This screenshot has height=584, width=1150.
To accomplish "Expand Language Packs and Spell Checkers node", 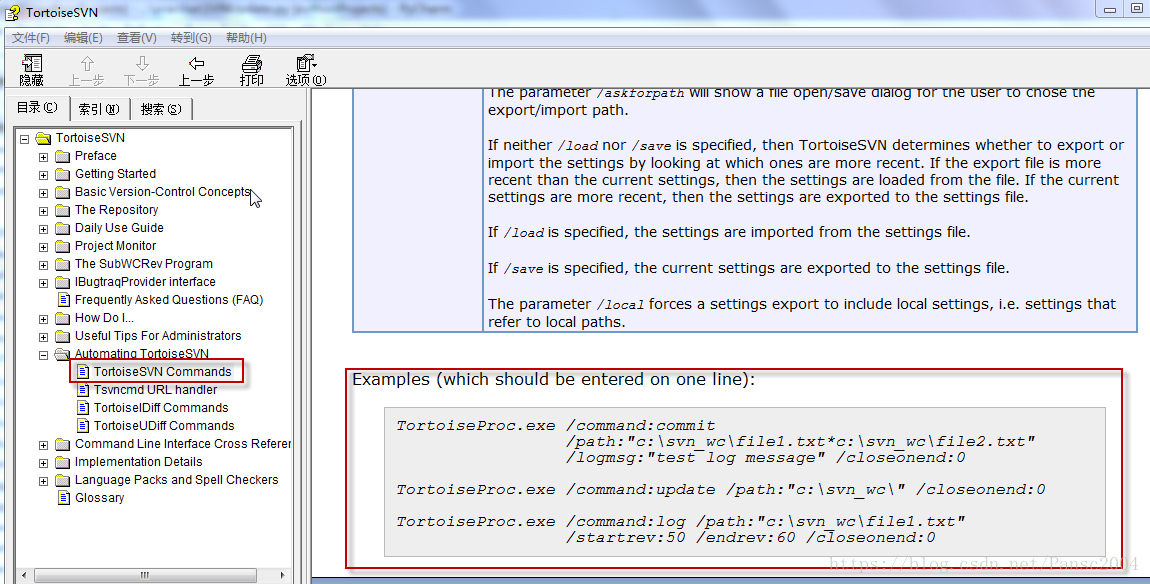I will [x=43, y=481].
